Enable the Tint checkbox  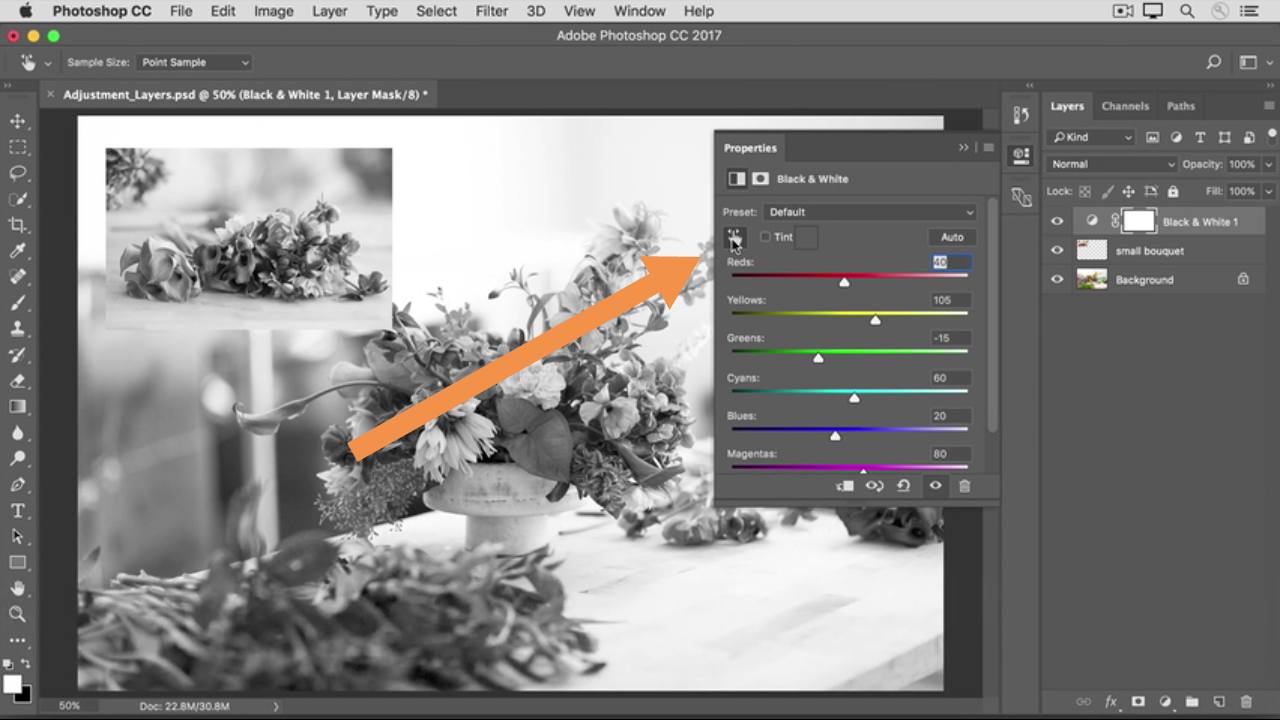tap(765, 237)
